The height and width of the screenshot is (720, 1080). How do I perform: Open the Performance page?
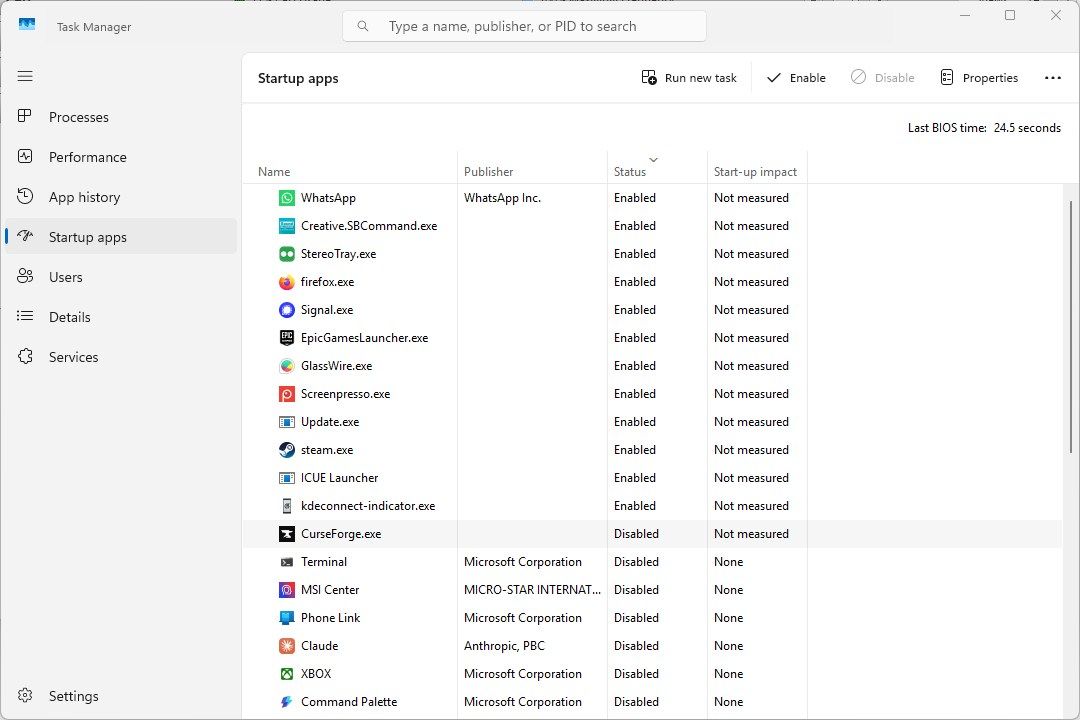(x=121, y=157)
